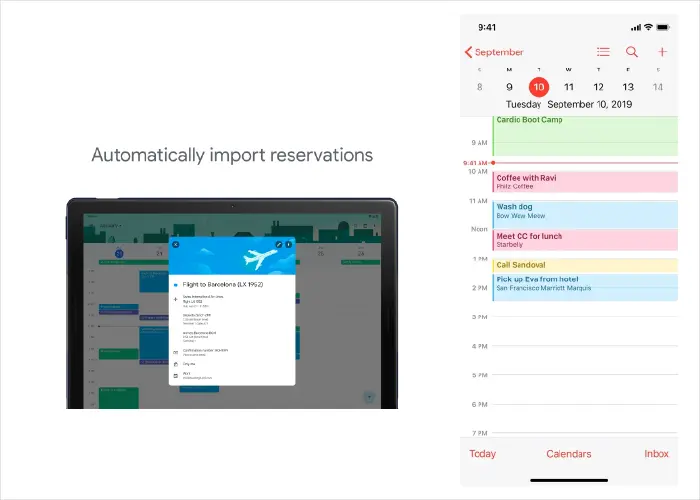Click the confirmation number ticket icon
This screenshot has width=700, height=500.
coord(175,352)
